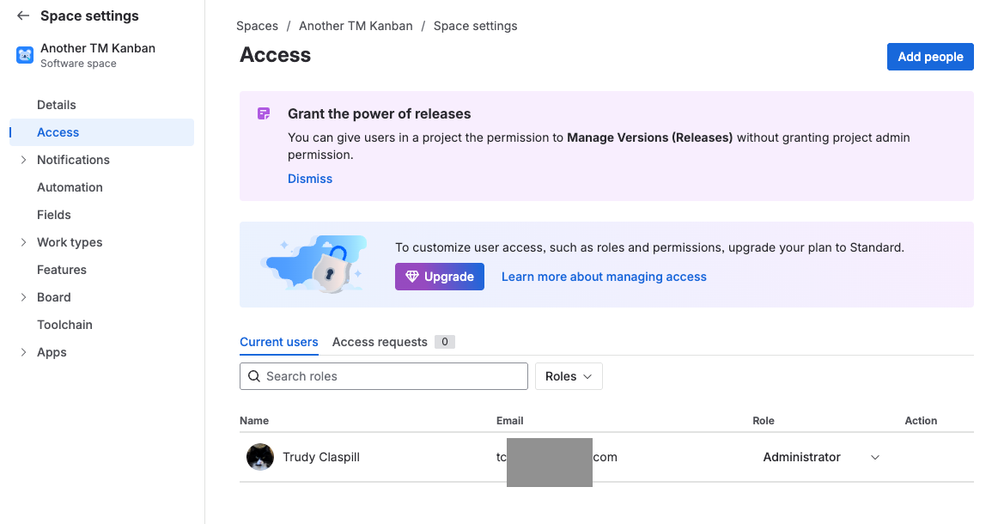Open Notifications settings in sidebar
This screenshot has height=524, width=998.
[73, 160]
